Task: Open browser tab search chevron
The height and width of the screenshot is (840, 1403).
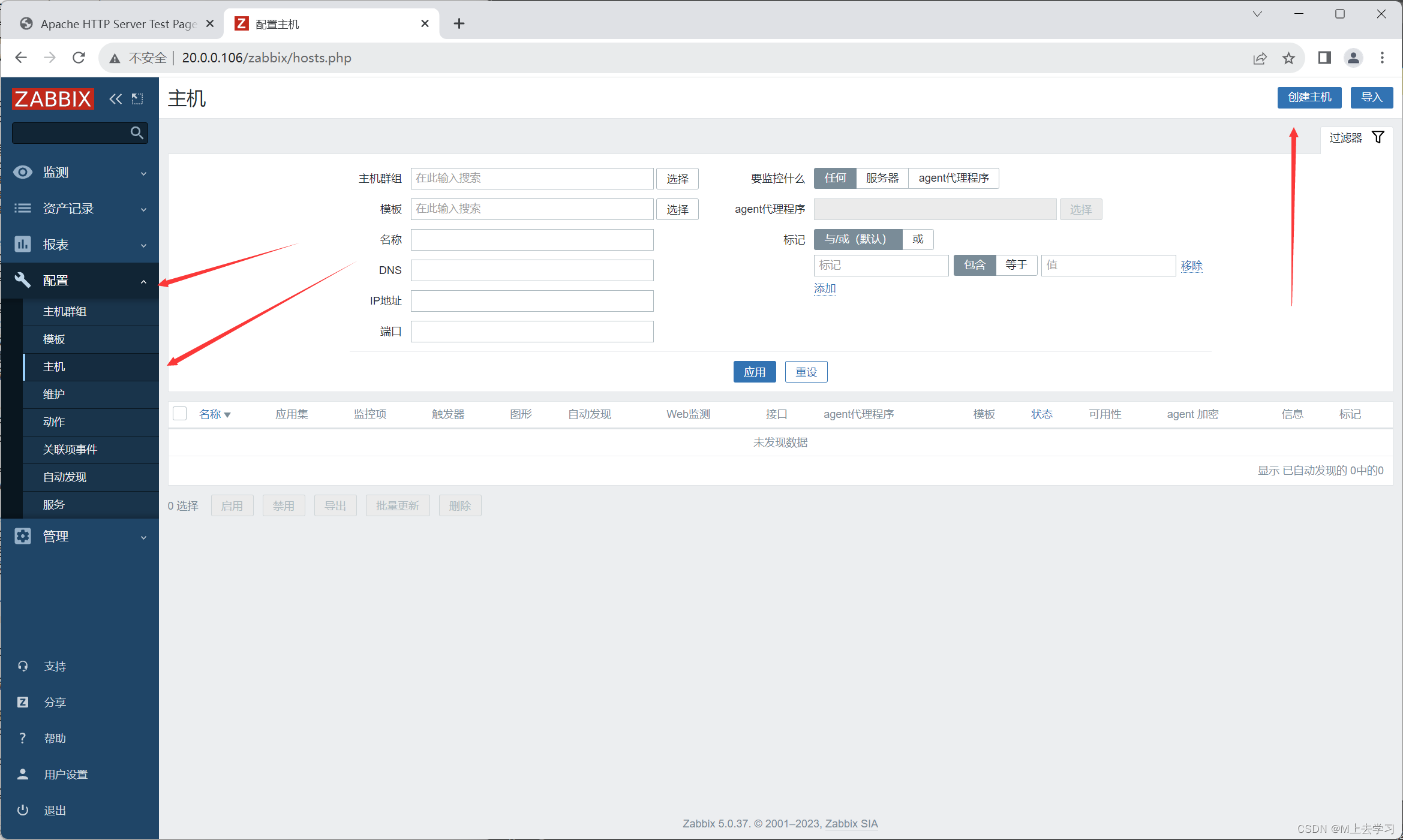Action: click(1257, 14)
